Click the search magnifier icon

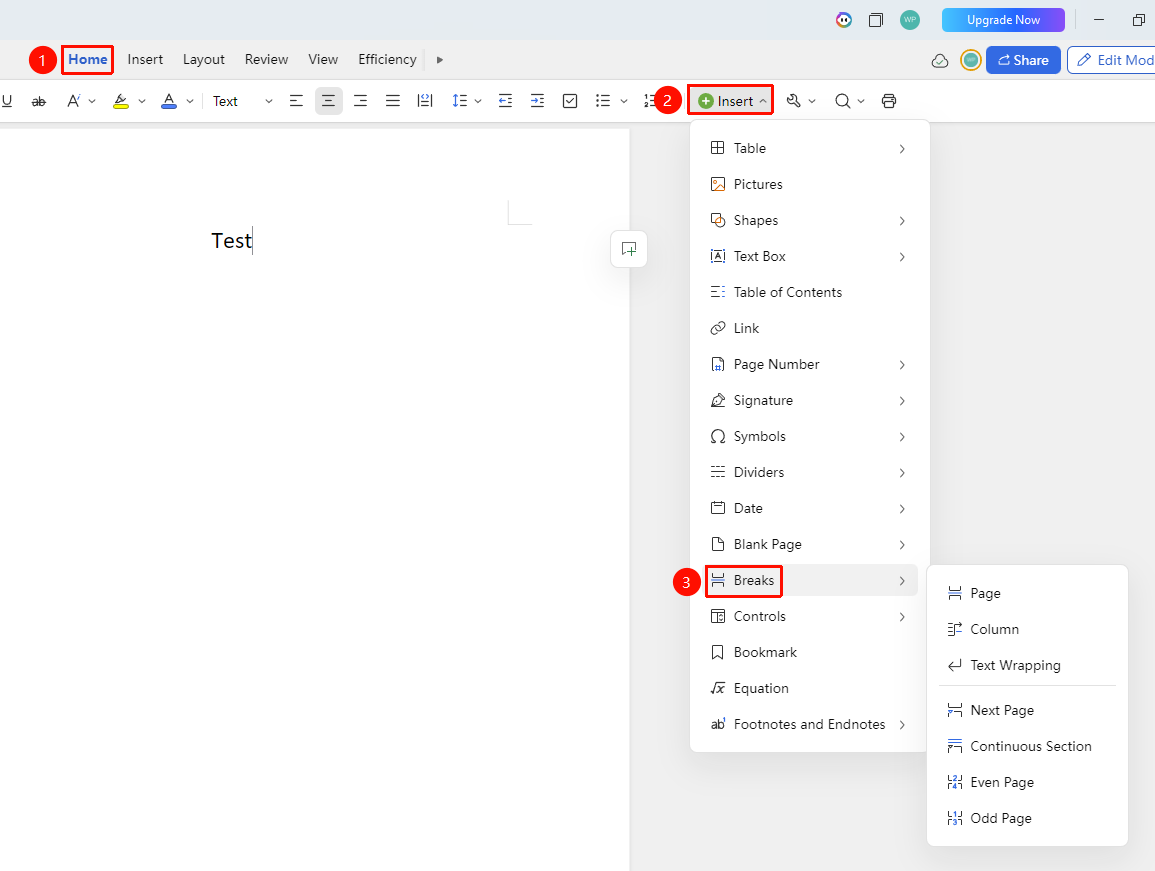coord(843,101)
